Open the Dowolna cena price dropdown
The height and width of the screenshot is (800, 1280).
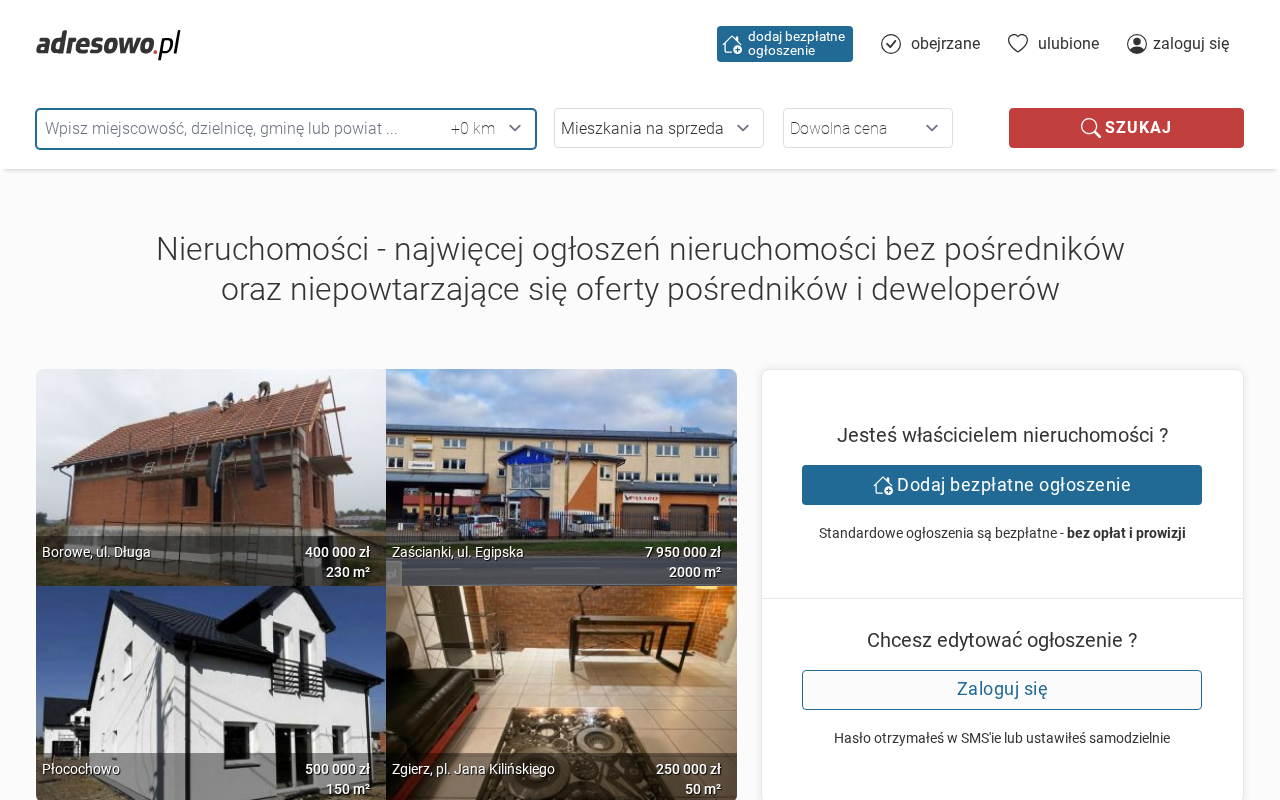867,128
